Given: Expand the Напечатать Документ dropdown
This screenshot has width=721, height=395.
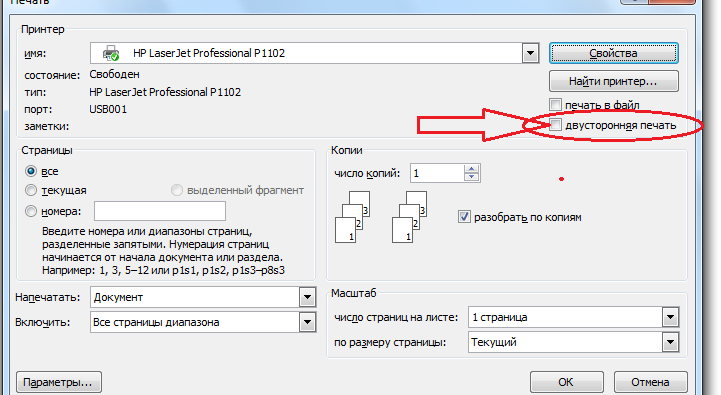Looking at the screenshot, I should click(307, 298).
